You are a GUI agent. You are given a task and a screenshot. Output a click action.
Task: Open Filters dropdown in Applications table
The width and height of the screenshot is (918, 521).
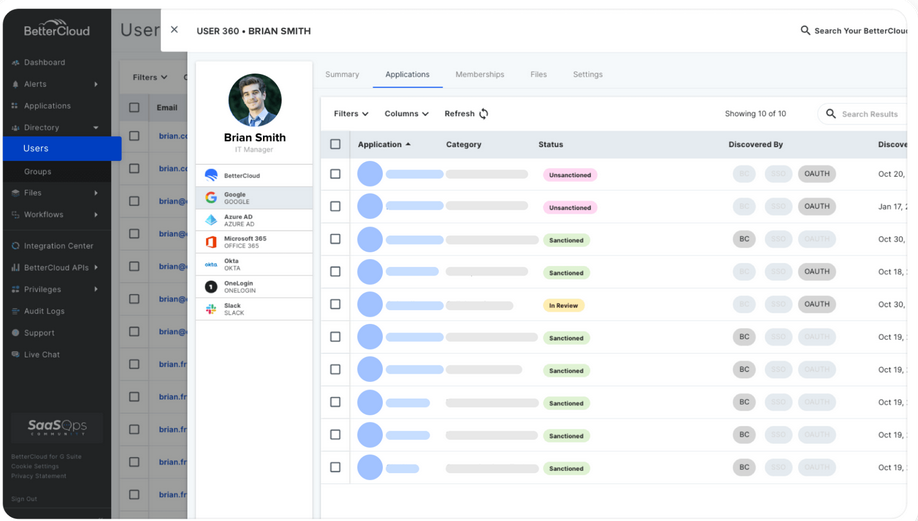point(351,114)
